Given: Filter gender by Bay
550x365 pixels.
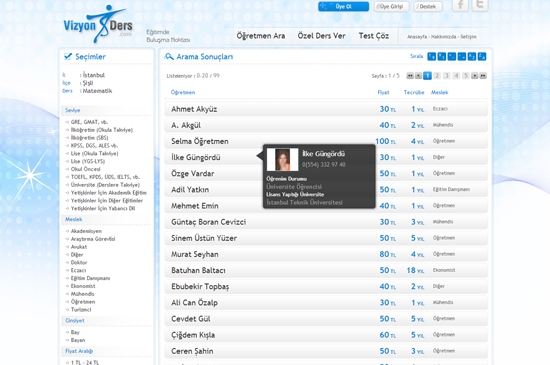Looking at the screenshot, I should click(75, 332).
